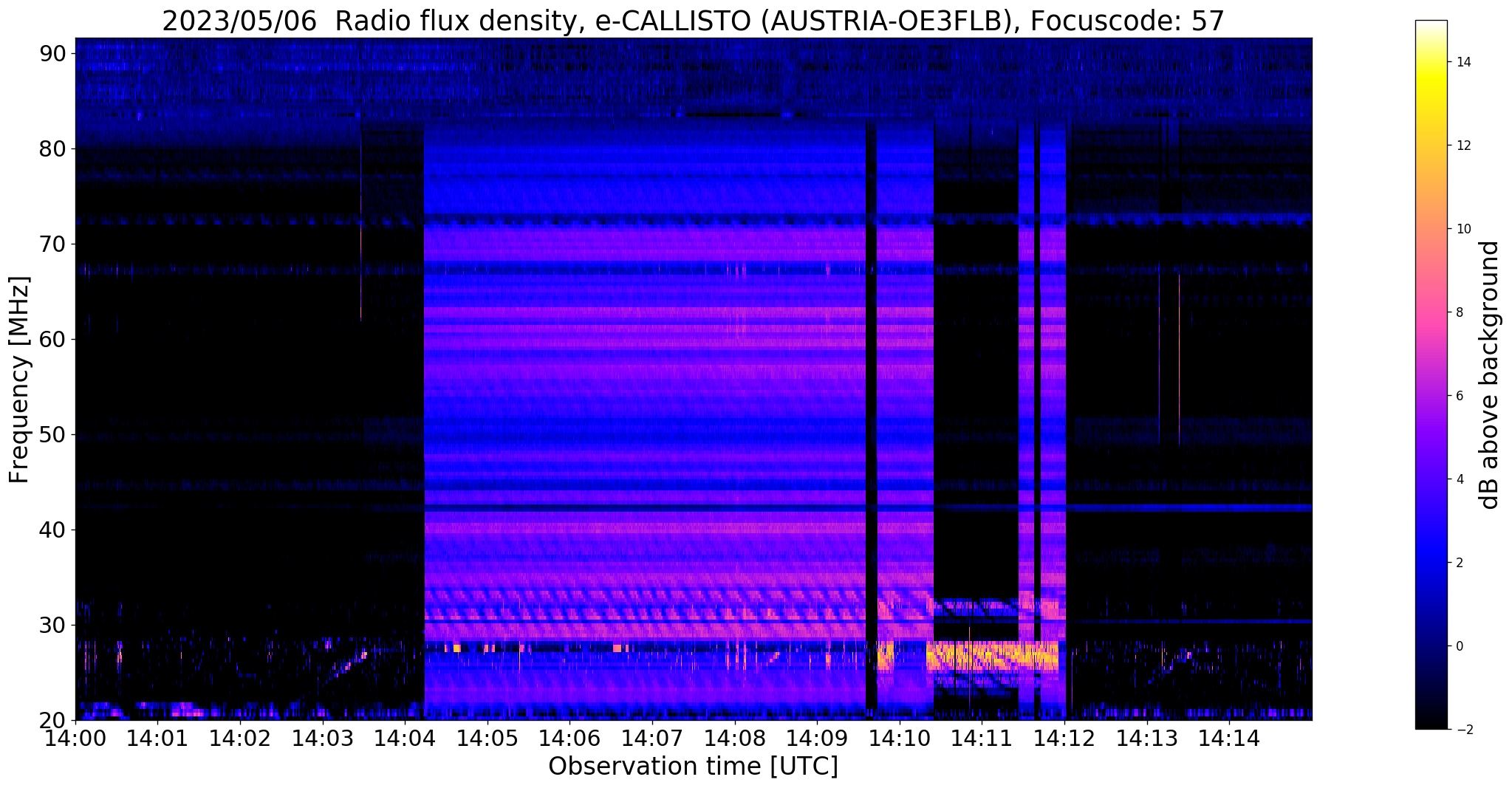Click the 20 MHz frequency tick label
This screenshot has width=1512, height=788.
[x=54, y=721]
